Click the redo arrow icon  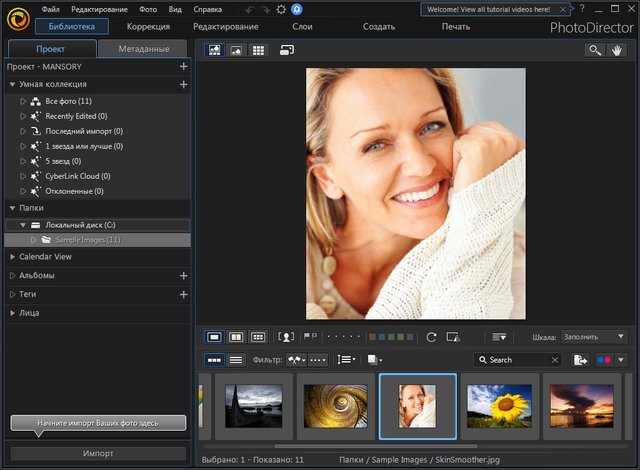coord(265,9)
